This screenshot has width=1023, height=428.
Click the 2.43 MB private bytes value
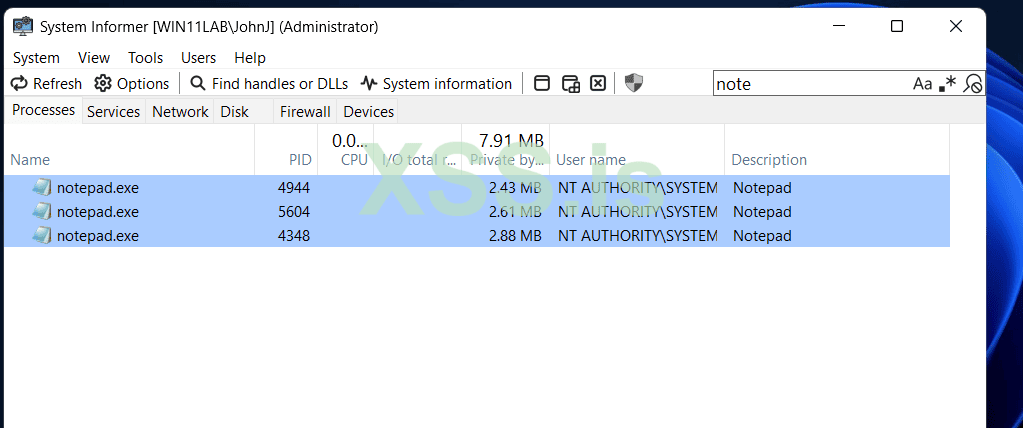tap(515, 188)
